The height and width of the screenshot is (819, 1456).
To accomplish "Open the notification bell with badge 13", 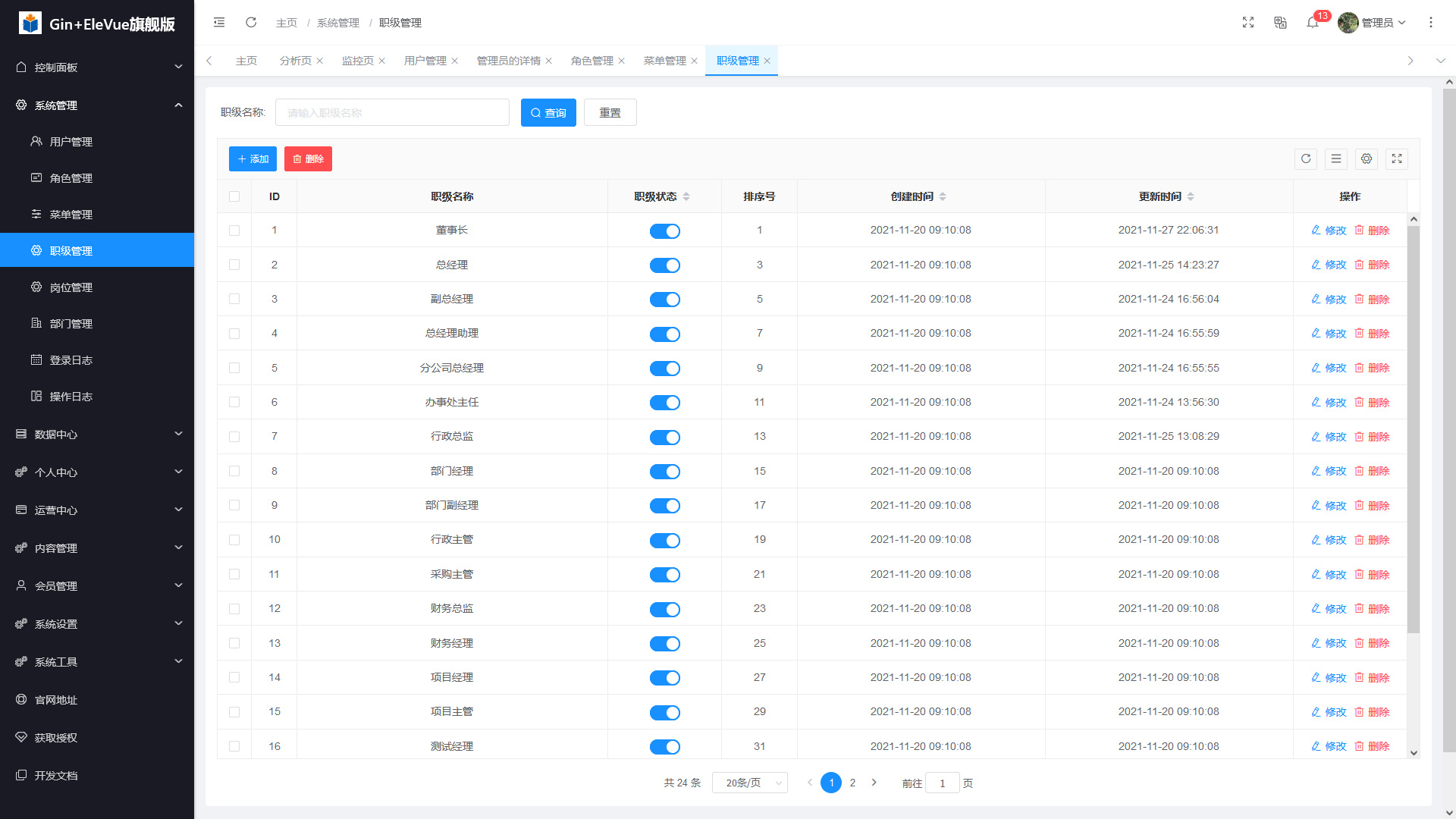I will click(1313, 23).
